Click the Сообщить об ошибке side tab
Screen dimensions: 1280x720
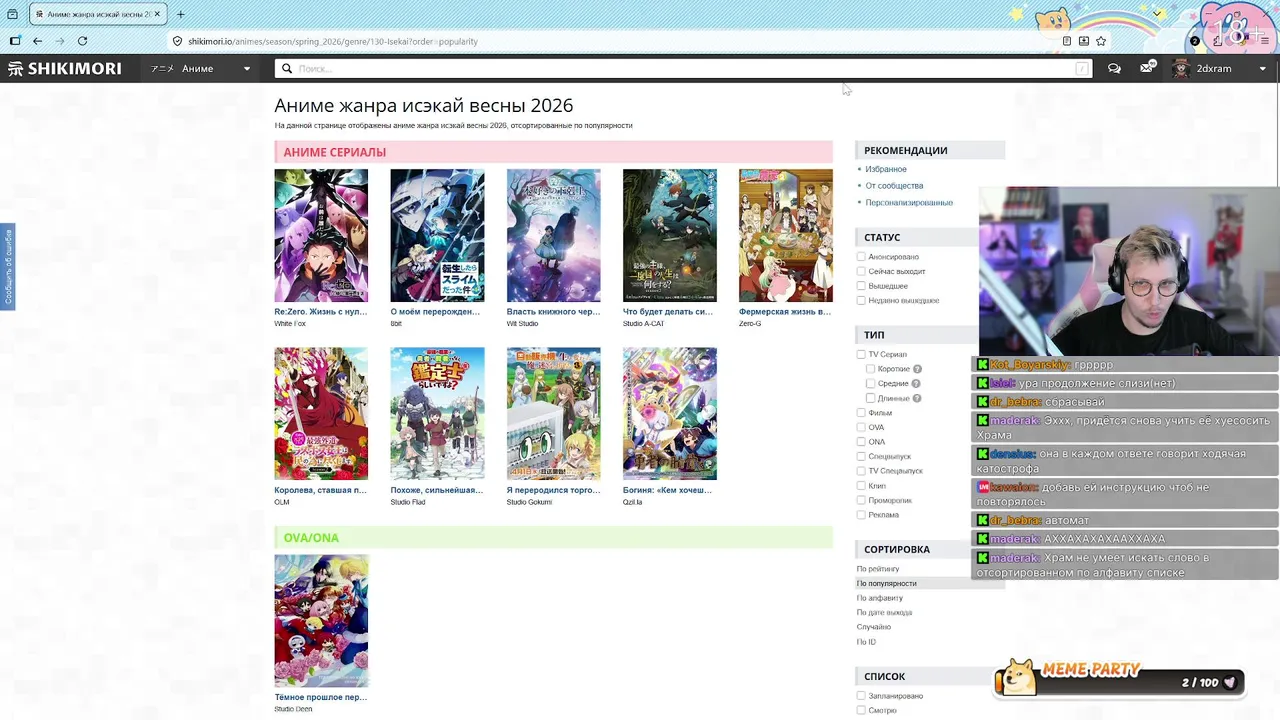coord(7,267)
